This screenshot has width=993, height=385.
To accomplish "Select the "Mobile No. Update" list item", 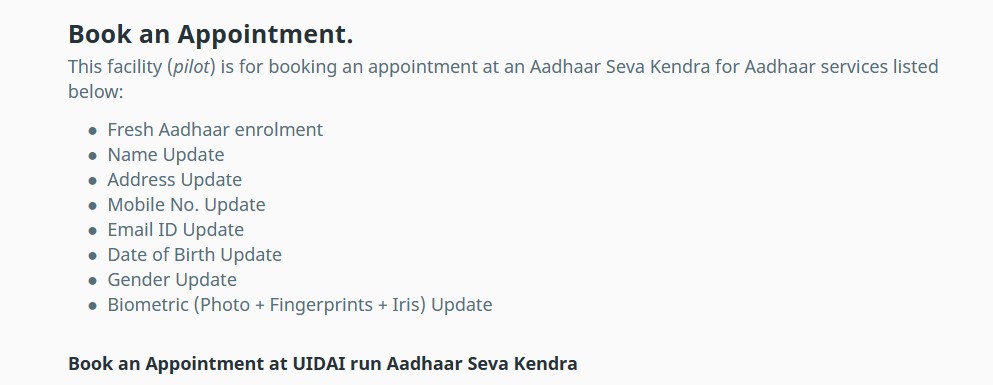I will (x=186, y=205).
